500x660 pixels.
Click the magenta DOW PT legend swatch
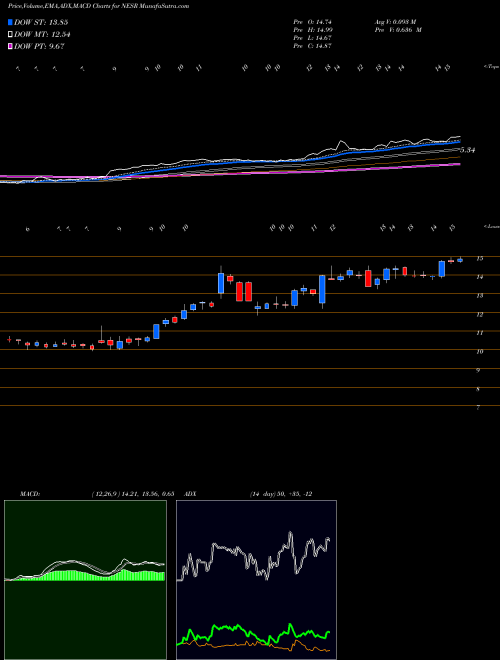pos(10,46)
